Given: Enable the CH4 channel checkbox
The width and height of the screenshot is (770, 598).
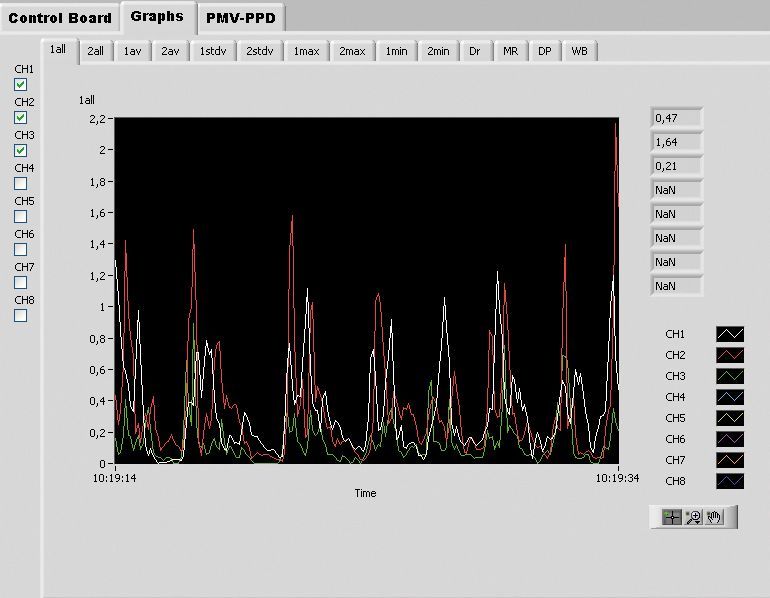Looking at the screenshot, I should point(21,184).
